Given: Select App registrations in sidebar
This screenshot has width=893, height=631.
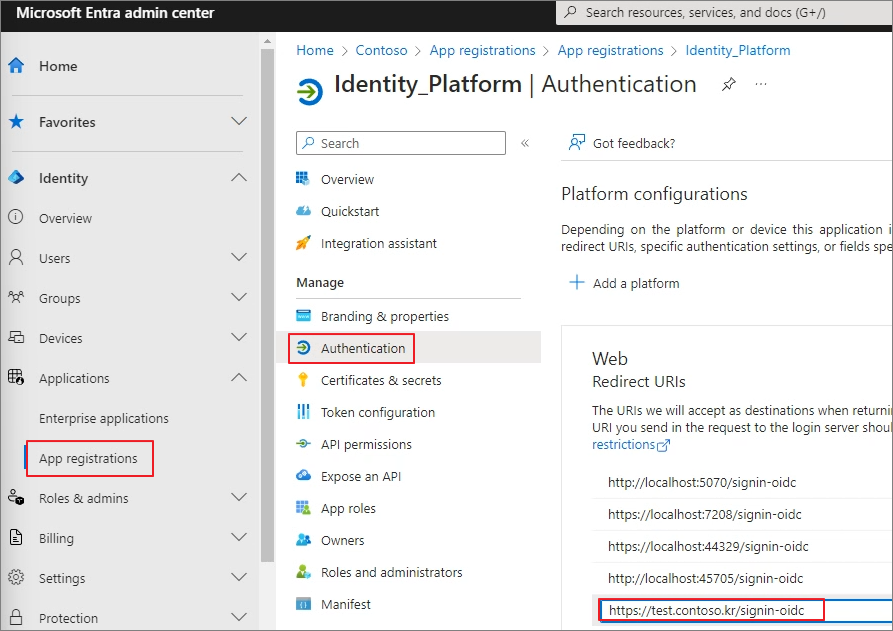Looking at the screenshot, I should (x=88, y=458).
